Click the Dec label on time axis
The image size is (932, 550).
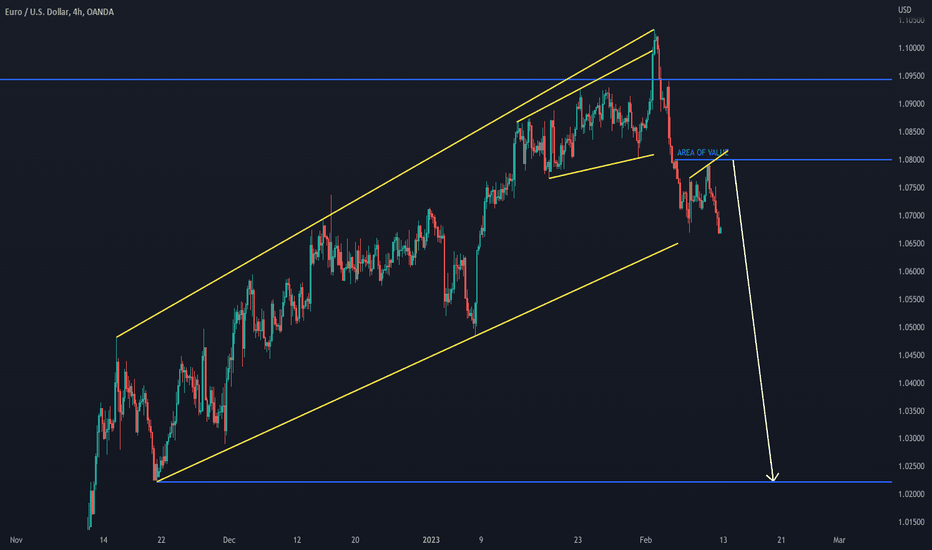229,540
